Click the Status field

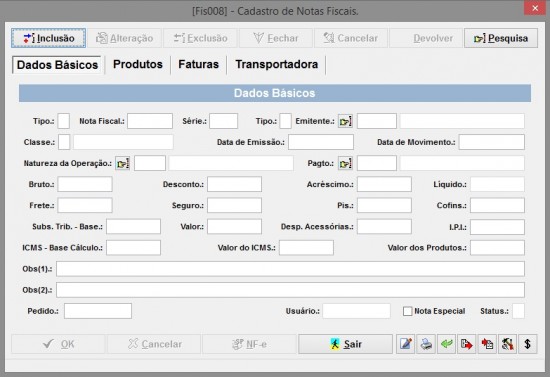tap(518, 311)
